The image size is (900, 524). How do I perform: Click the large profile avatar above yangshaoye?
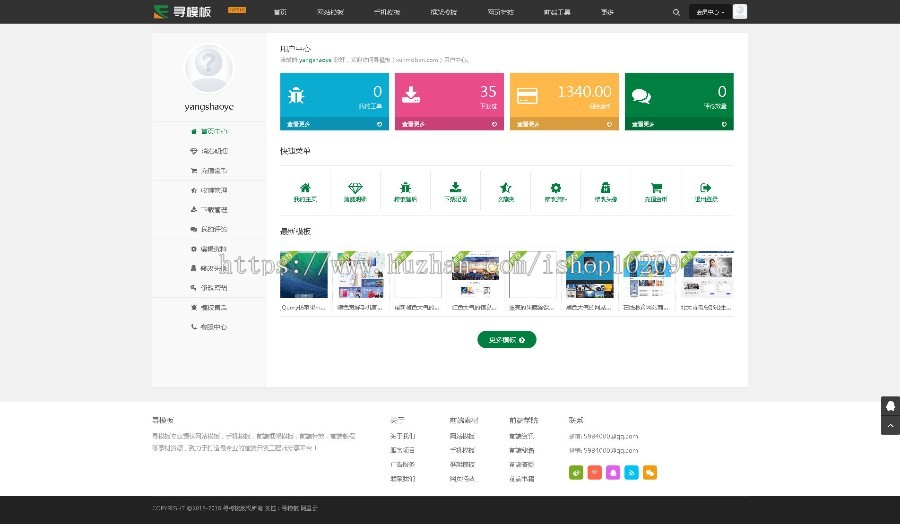click(208, 68)
